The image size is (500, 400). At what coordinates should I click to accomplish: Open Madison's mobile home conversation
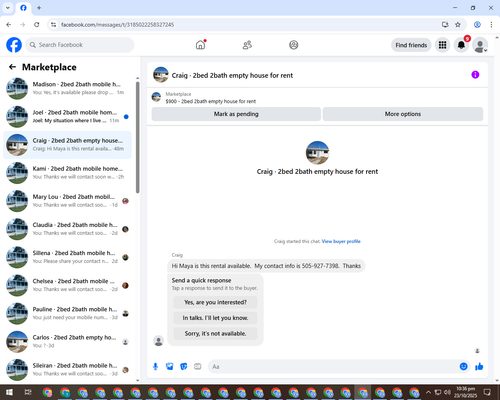pos(67,88)
